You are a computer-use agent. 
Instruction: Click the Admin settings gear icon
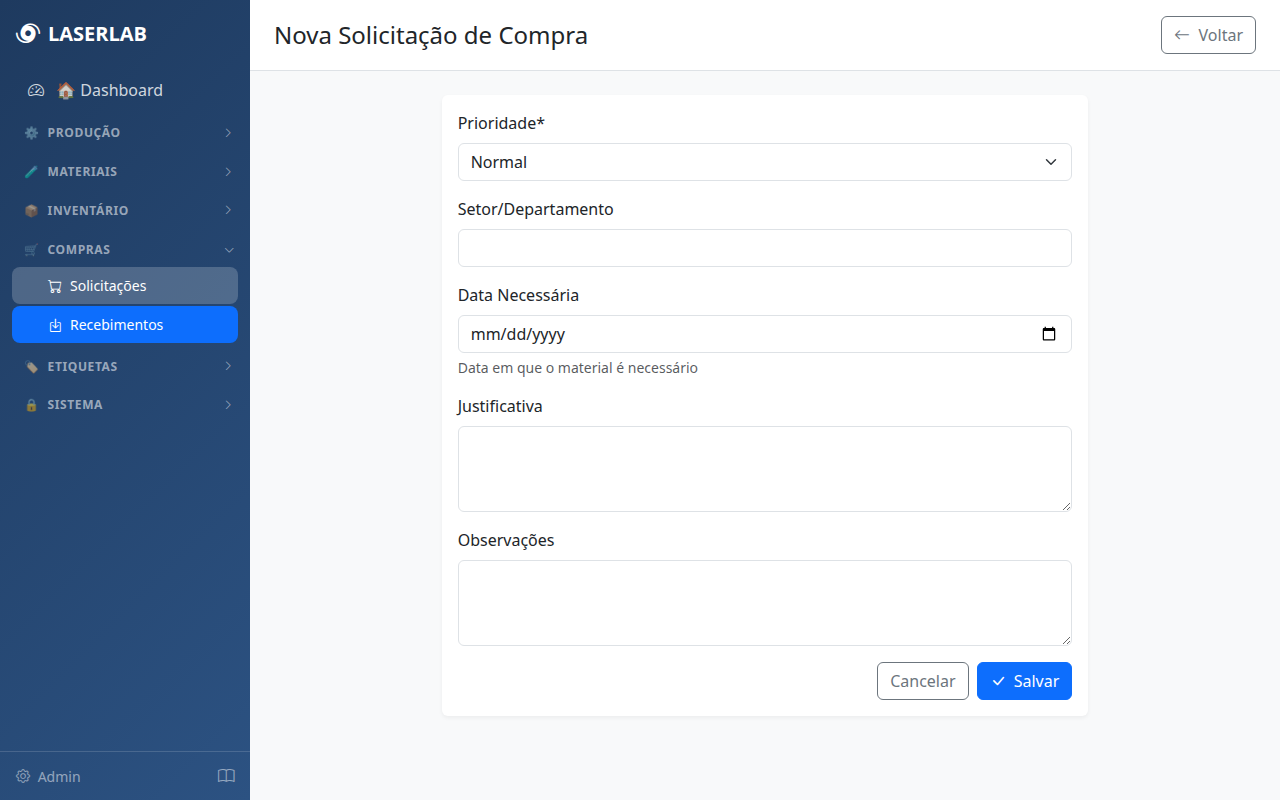pos(24,776)
